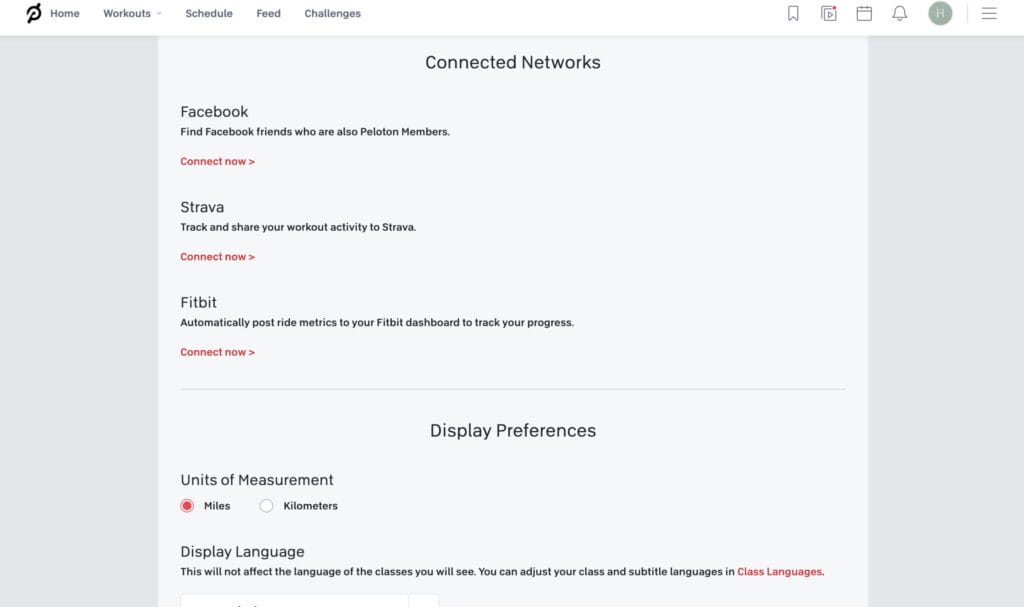Open the Schedule menu item
This screenshot has width=1024, height=607.
[209, 13]
